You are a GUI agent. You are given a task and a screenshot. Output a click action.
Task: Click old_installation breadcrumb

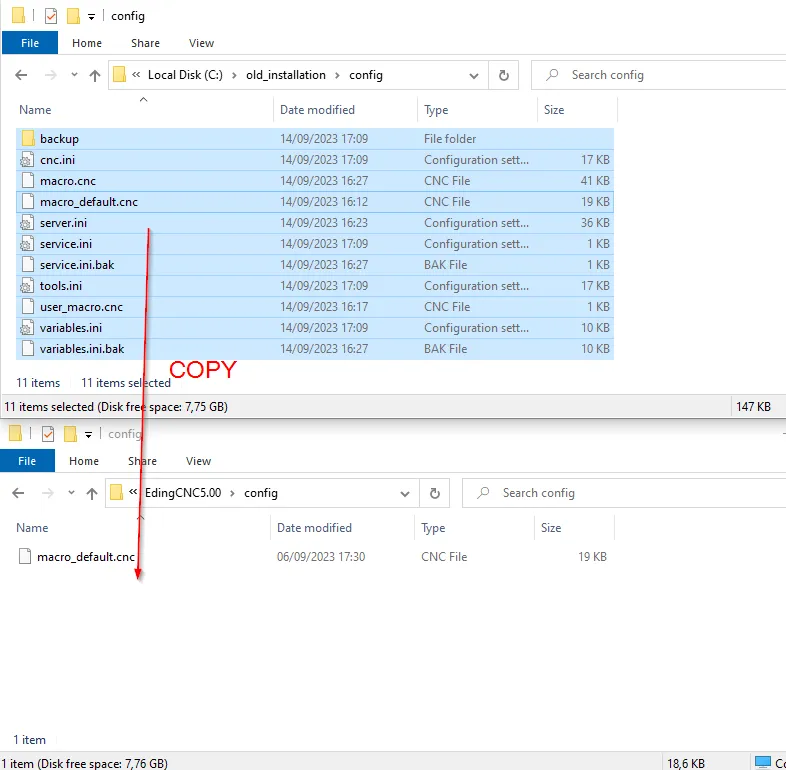click(x=286, y=75)
